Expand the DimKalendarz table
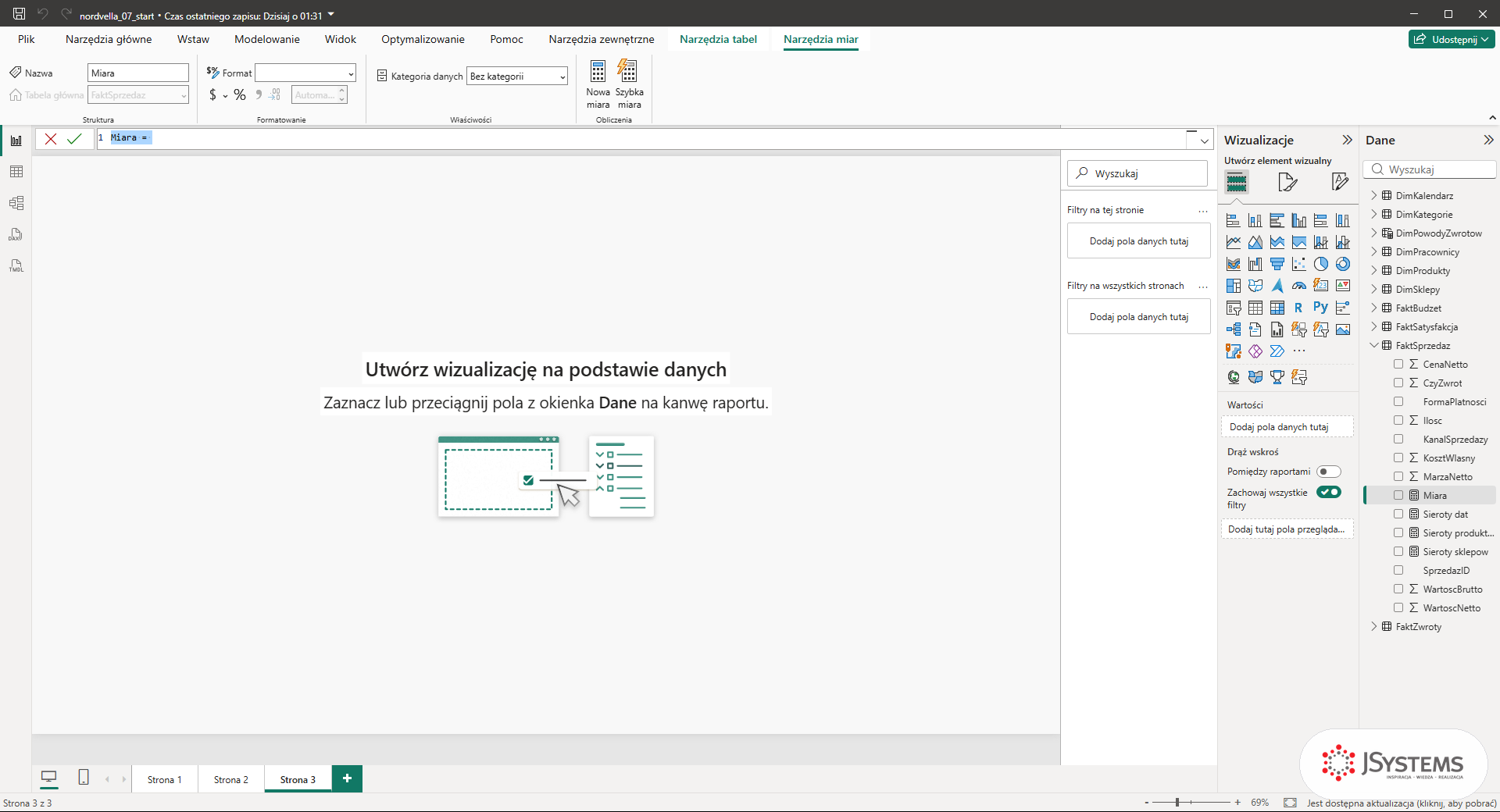This screenshot has width=1500, height=812. pos(1374,195)
